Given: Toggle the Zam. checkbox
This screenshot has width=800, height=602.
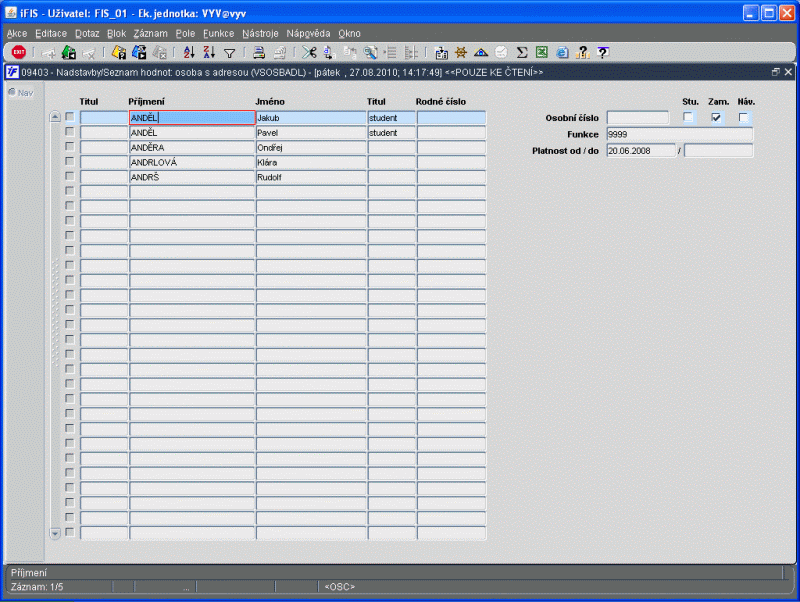Looking at the screenshot, I should tap(716, 117).
